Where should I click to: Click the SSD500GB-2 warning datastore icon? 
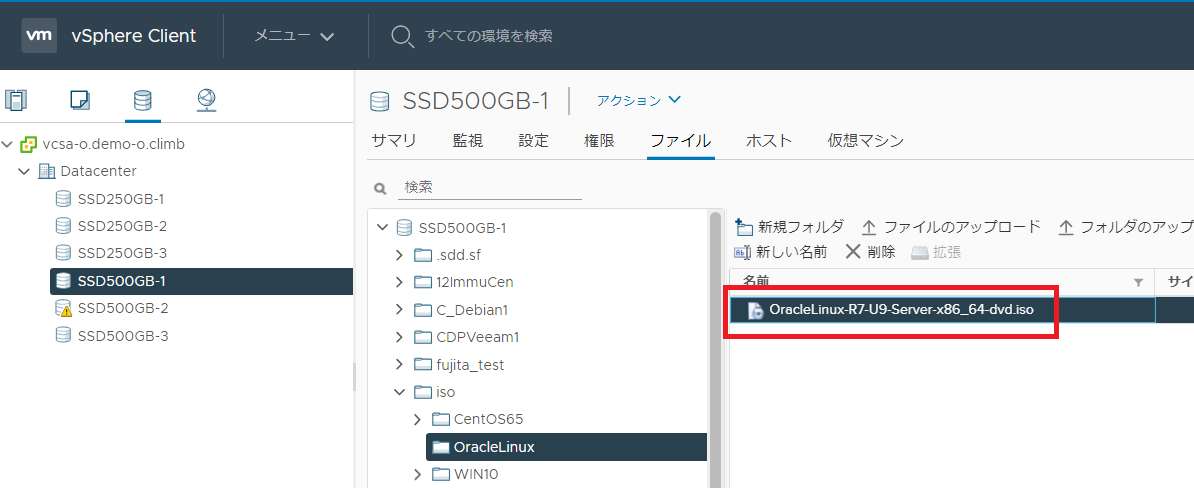coord(63,308)
